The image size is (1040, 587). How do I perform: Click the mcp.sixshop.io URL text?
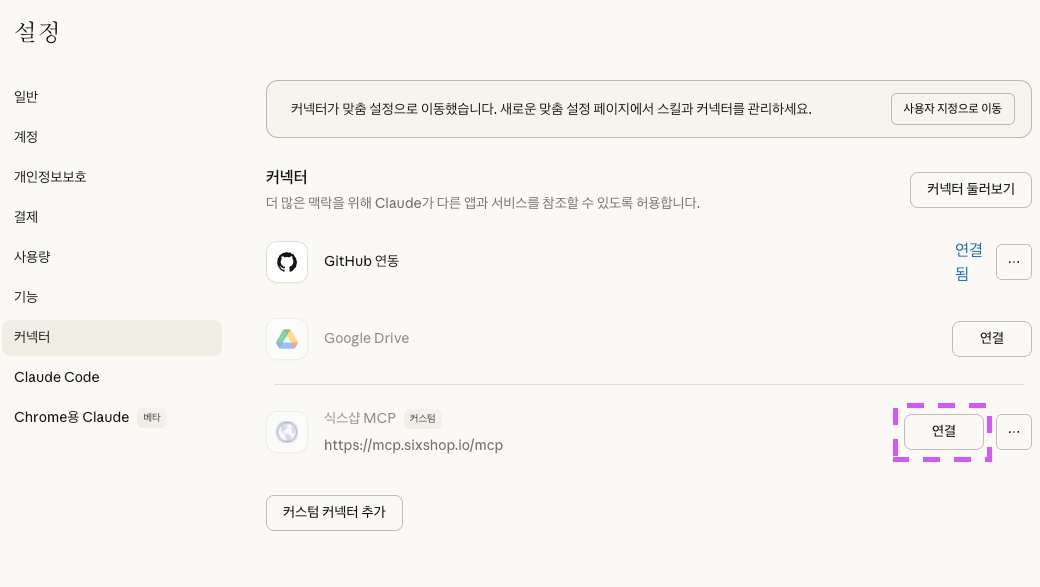(413, 445)
